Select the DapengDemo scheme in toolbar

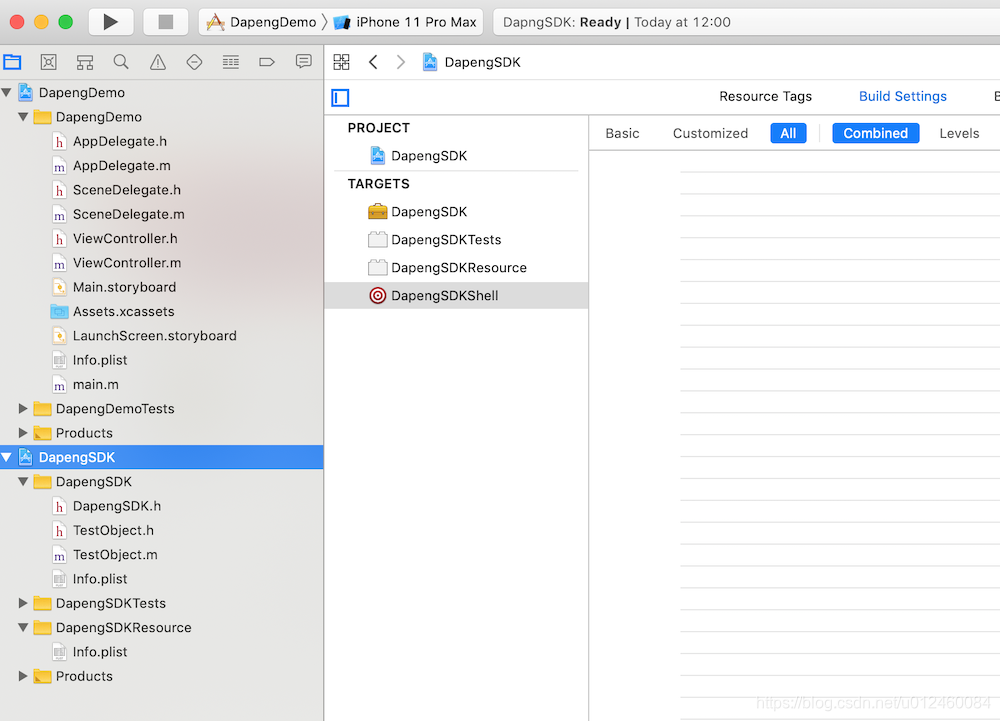coord(262,22)
